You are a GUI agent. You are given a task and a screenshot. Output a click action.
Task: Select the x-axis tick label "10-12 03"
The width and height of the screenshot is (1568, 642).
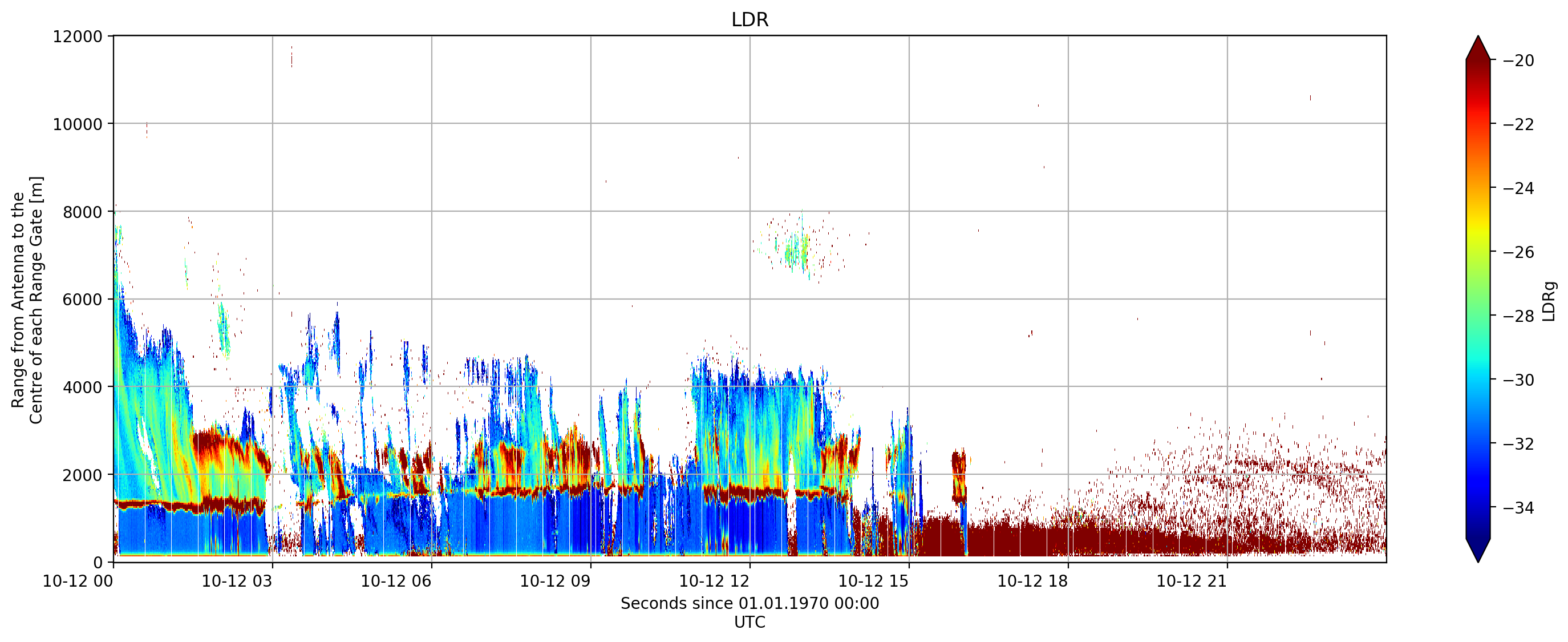(237, 581)
